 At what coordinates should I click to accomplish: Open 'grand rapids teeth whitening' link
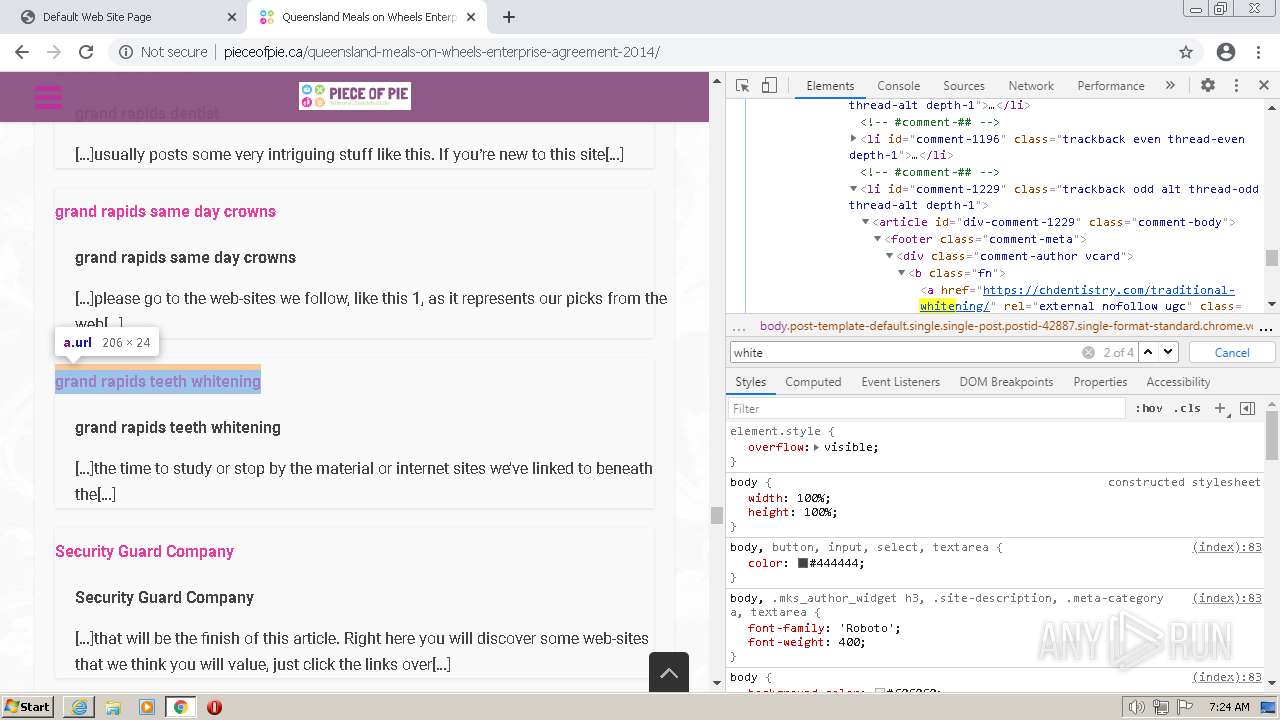158,381
